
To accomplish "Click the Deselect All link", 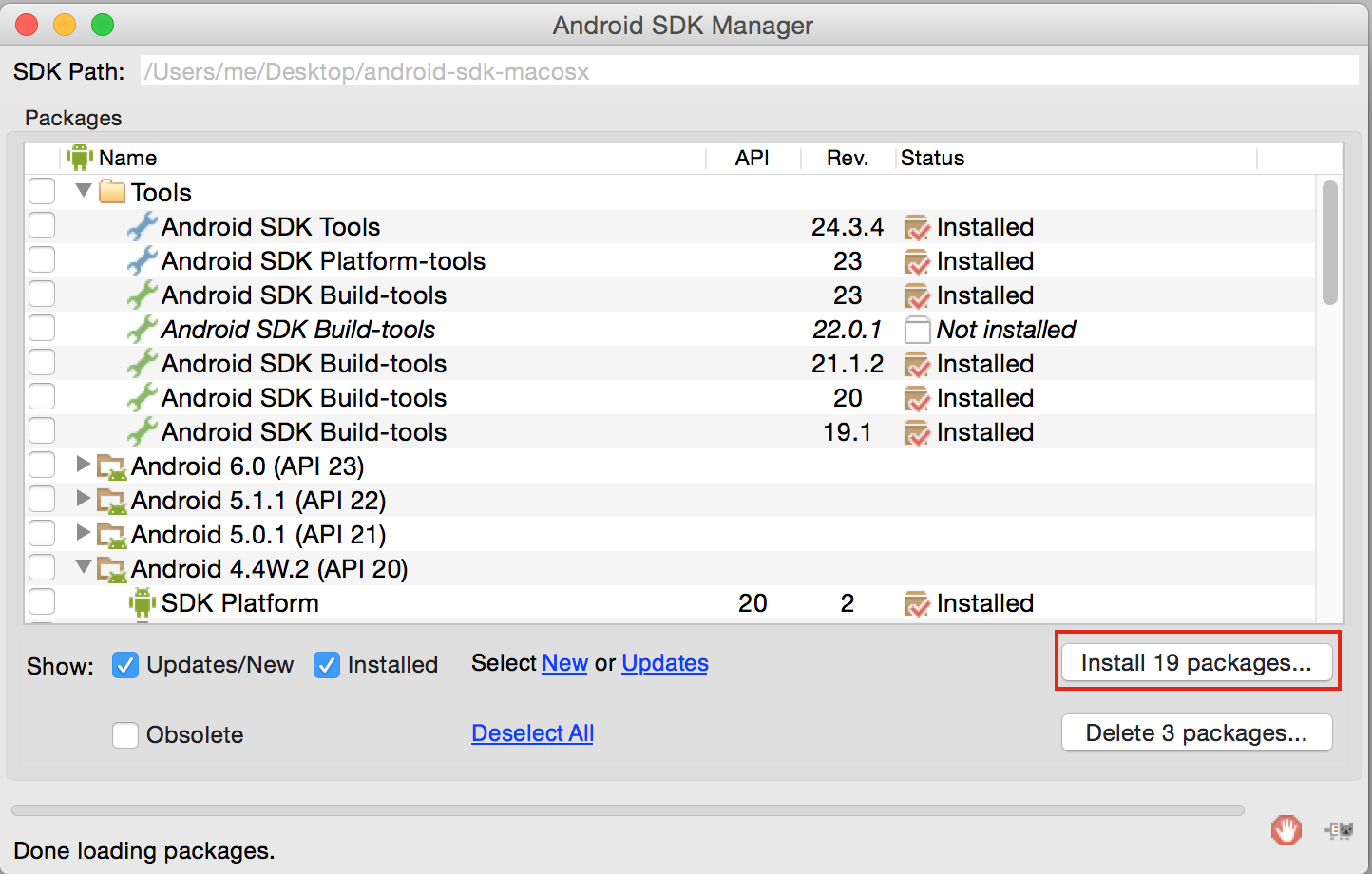I will pos(532,733).
